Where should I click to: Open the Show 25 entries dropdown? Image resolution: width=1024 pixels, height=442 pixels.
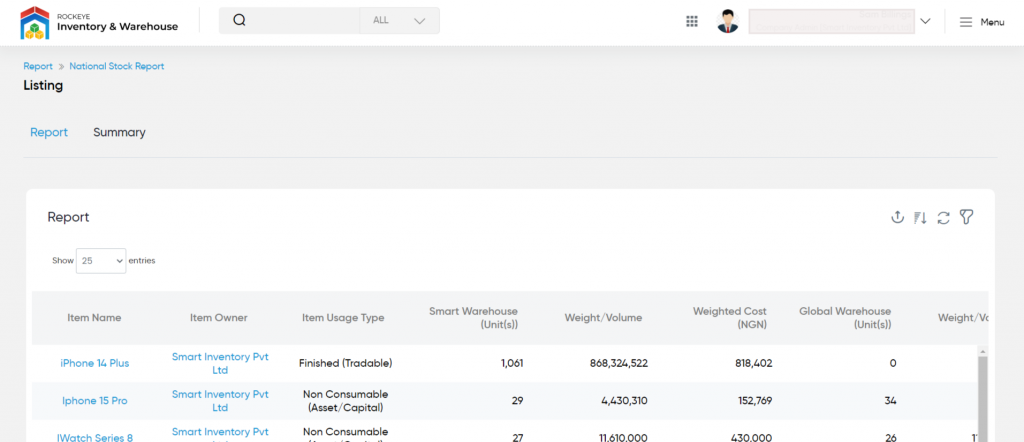[x=101, y=260]
